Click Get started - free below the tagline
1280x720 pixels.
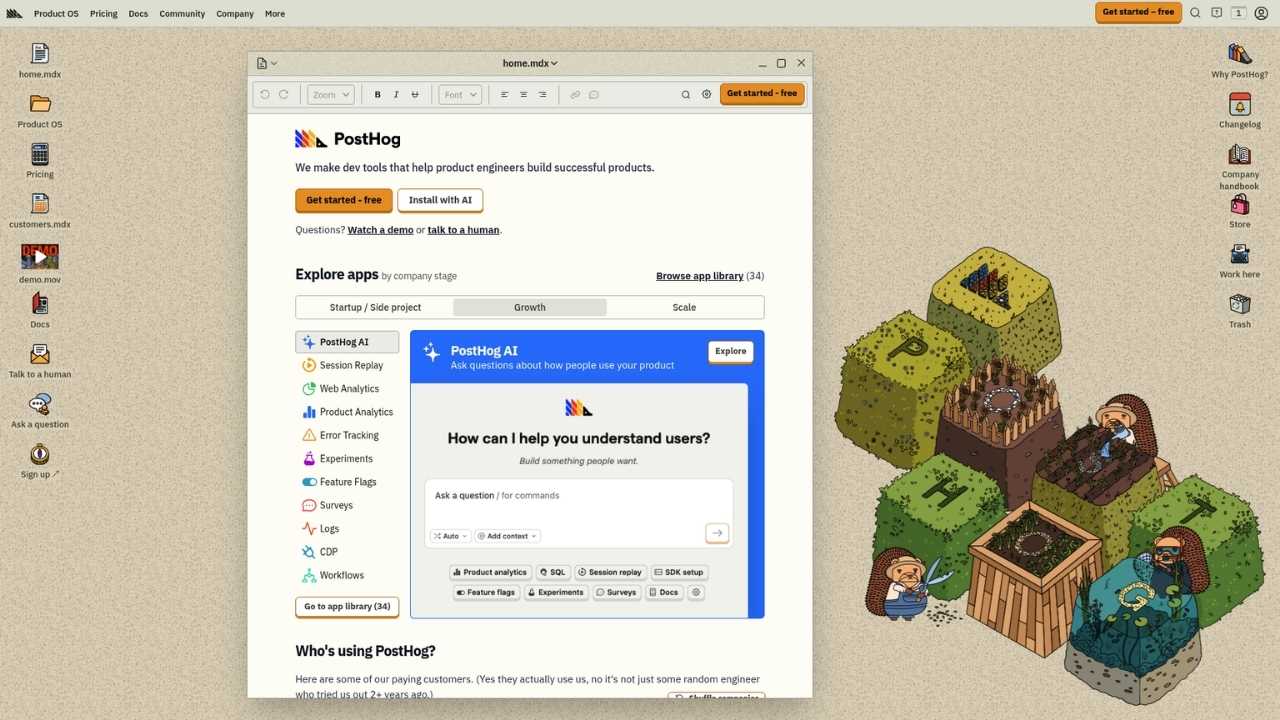click(344, 200)
